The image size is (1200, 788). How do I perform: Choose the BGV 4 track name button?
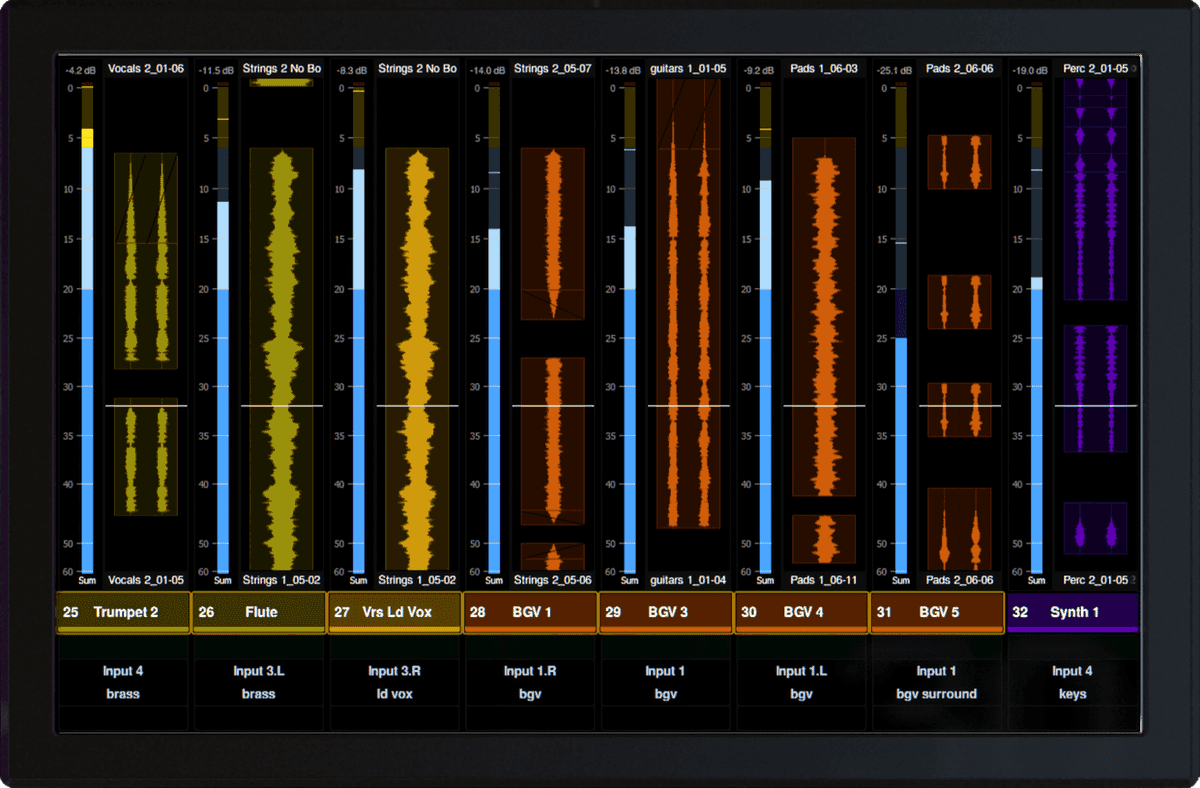[803, 612]
